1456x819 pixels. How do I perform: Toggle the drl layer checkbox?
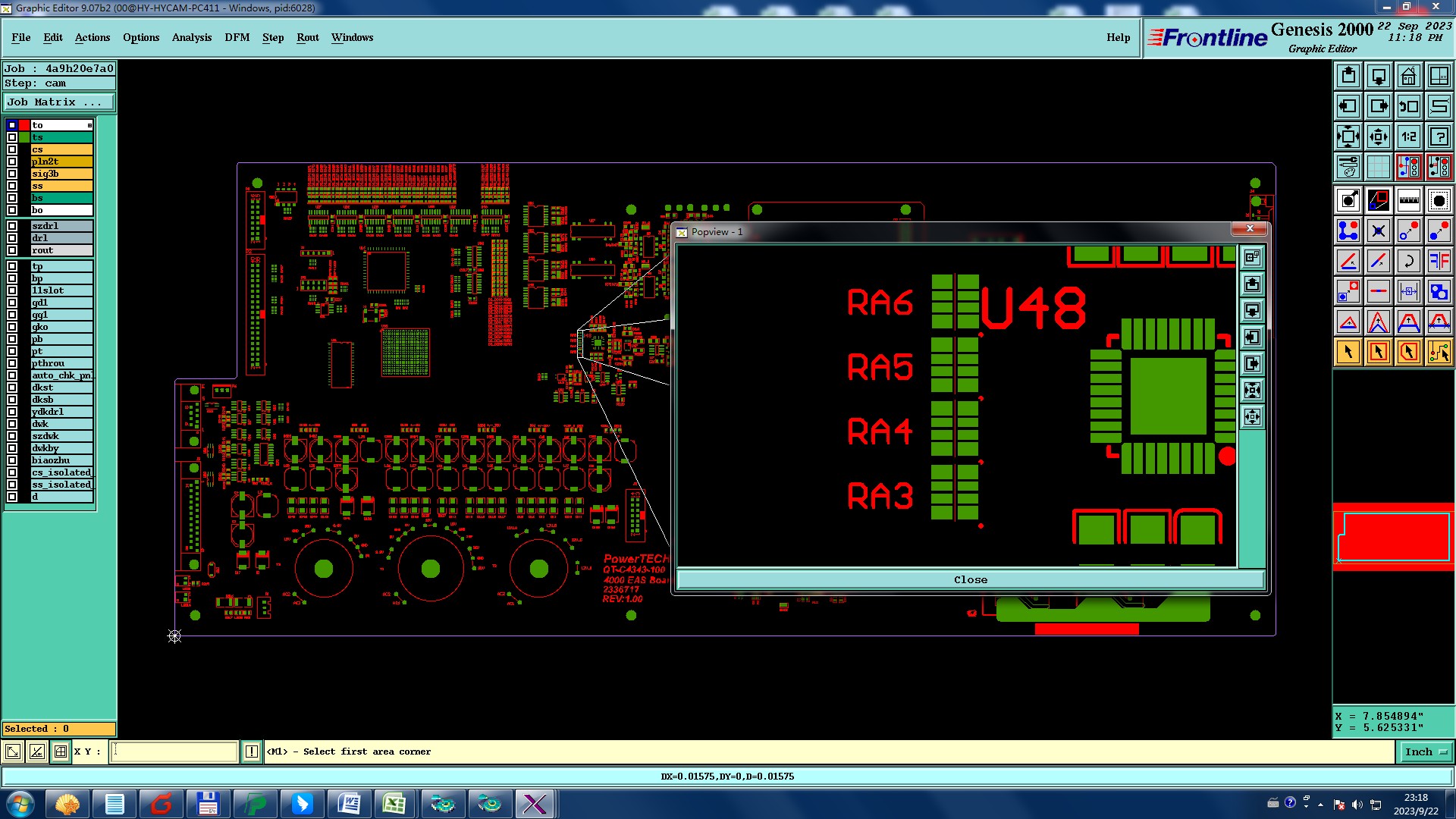pyautogui.click(x=12, y=238)
